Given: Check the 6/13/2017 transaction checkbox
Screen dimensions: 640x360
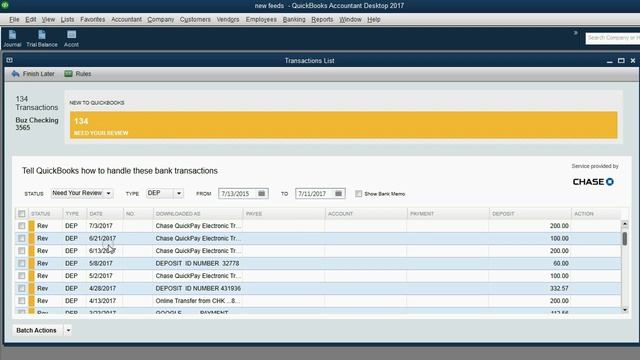Looking at the screenshot, I should tap(22, 251).
